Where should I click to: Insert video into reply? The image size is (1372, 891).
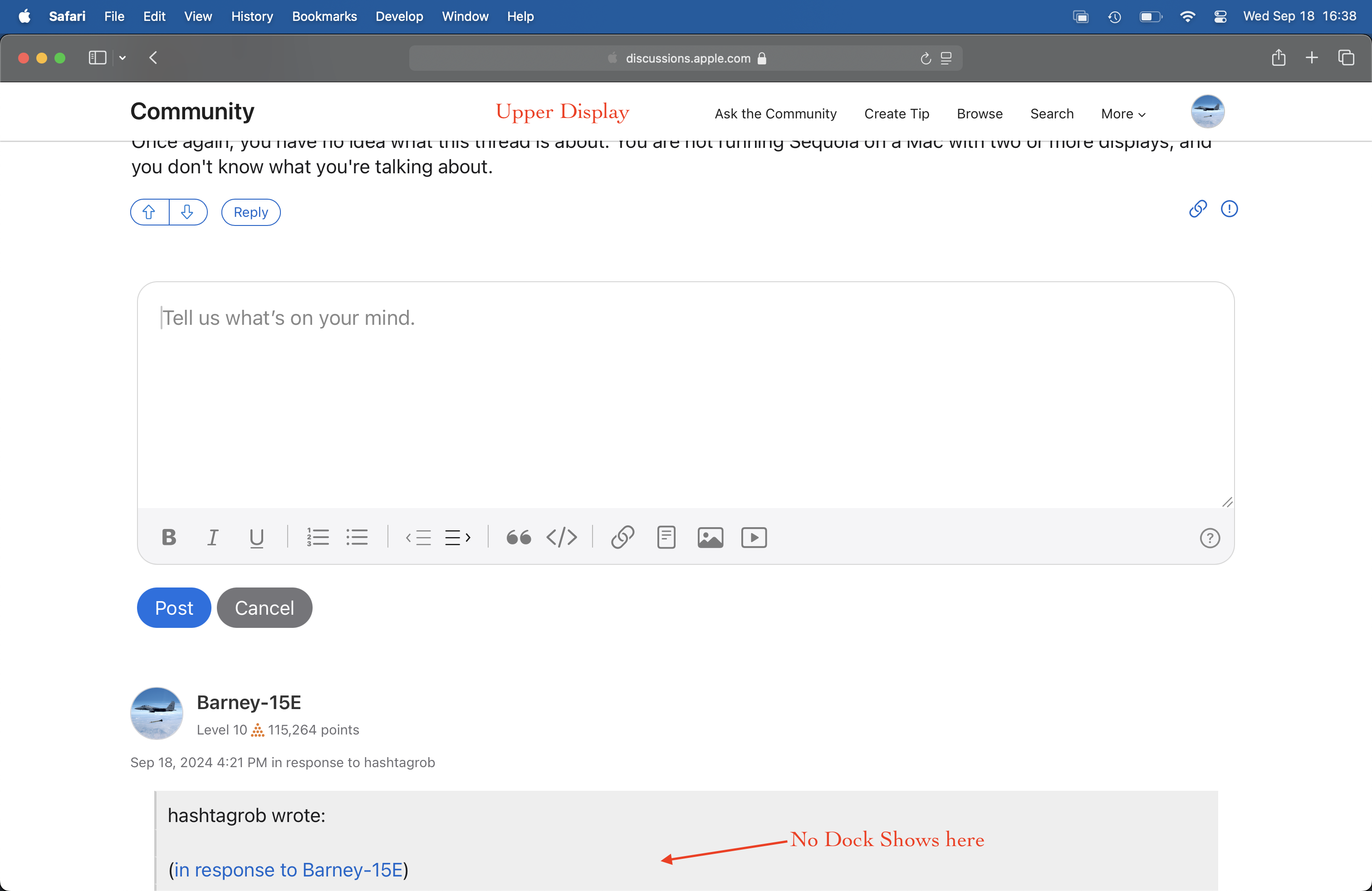pyautogui.click(x=754, y=537)
